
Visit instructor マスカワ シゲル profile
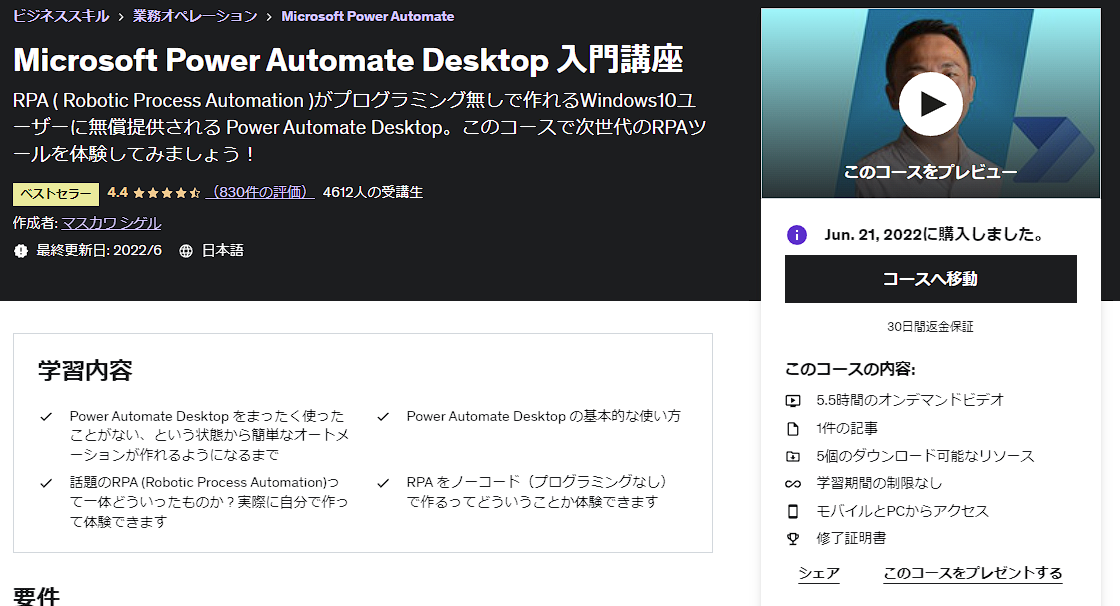pos(111,223)
